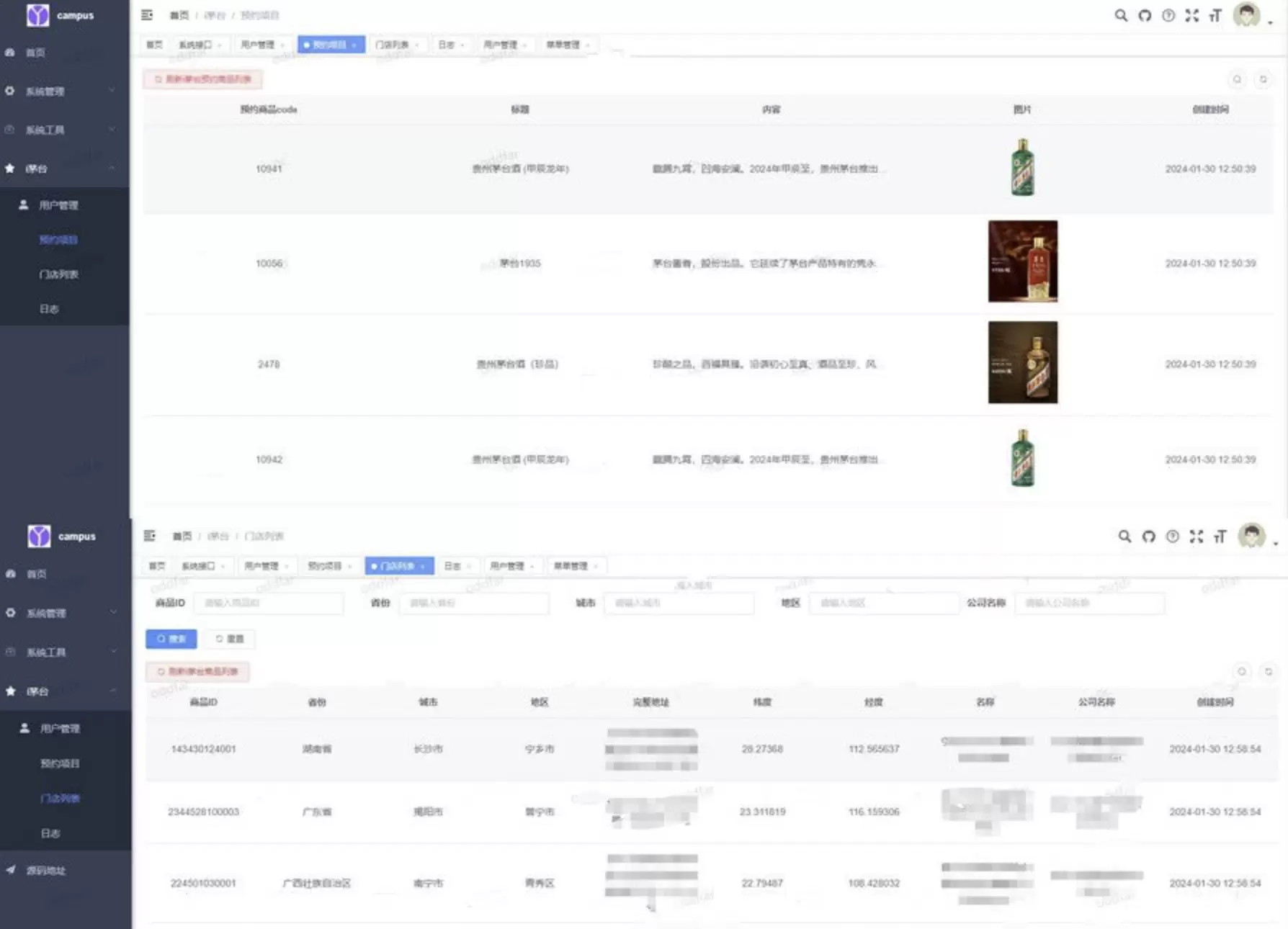Open search icon in 门店列表 page header
The image size is (1288, 929).
point(1124,537)
